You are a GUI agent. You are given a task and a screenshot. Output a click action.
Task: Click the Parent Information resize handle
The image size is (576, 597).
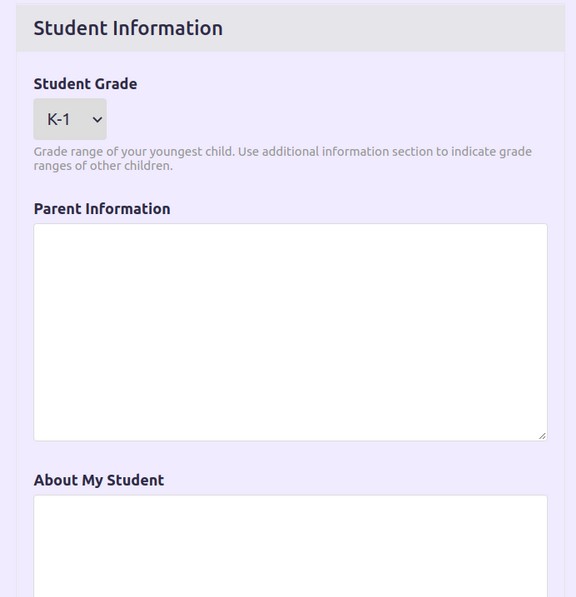(x=542, y=436)
